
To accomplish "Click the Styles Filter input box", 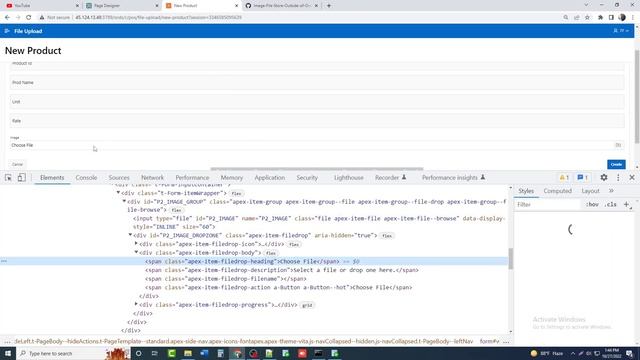I will pyautogui.click(x=548, y=204).
